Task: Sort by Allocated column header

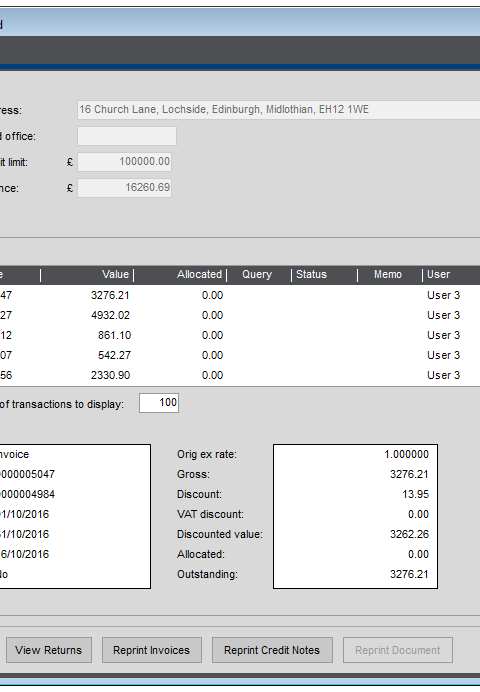Action: point(180,275)
